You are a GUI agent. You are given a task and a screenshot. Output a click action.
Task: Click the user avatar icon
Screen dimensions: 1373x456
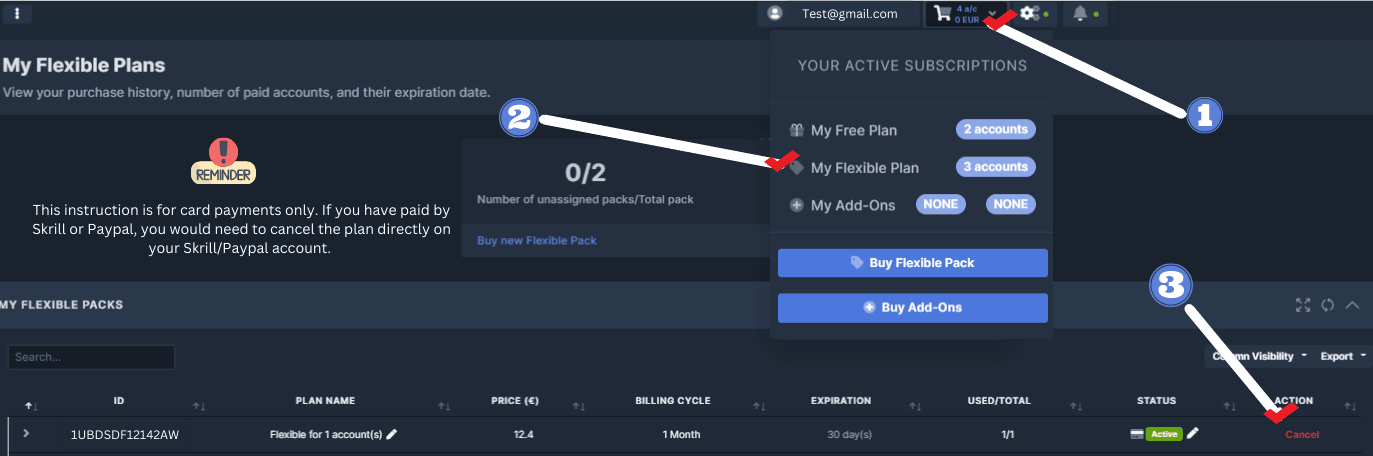click(x=774, y=14)
